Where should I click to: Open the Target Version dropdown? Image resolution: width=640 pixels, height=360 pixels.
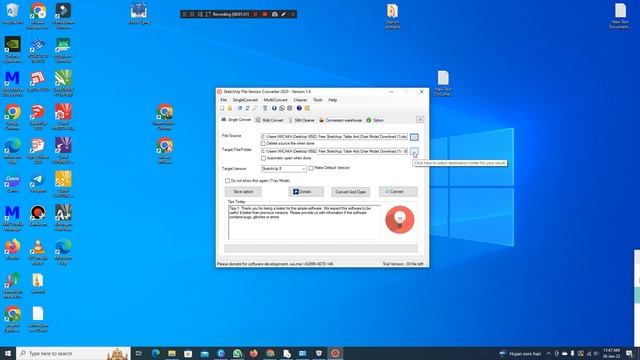coord(284,169)
